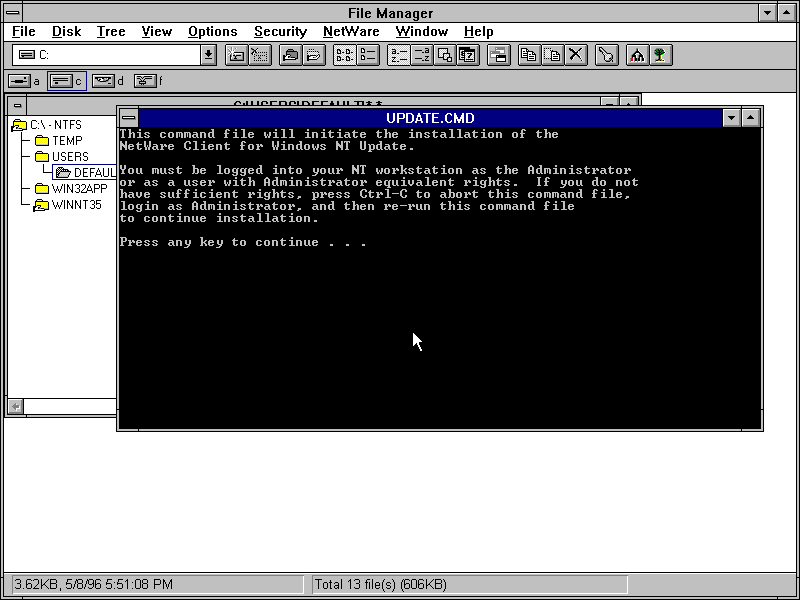Open directory child window control menu box
The width and height of the screenshot is (800, 600).
tap(17, 106)
